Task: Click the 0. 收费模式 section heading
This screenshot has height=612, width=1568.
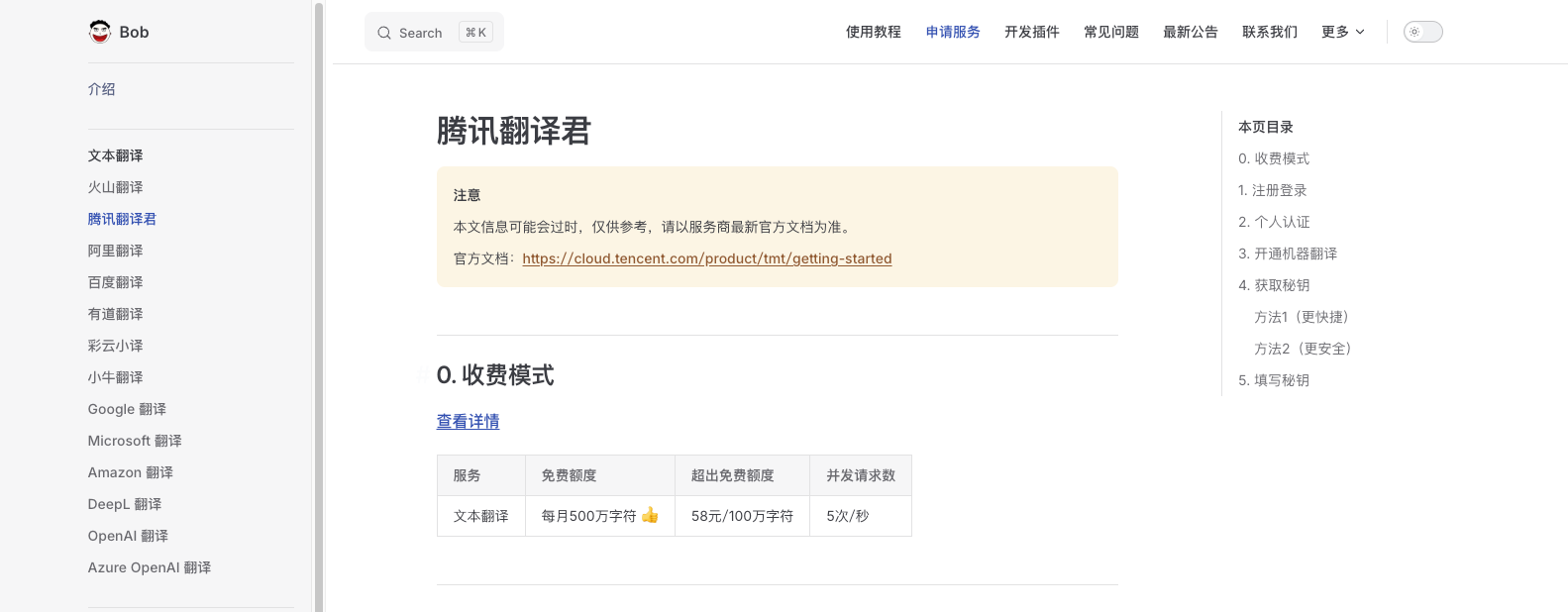Action: 495,375
